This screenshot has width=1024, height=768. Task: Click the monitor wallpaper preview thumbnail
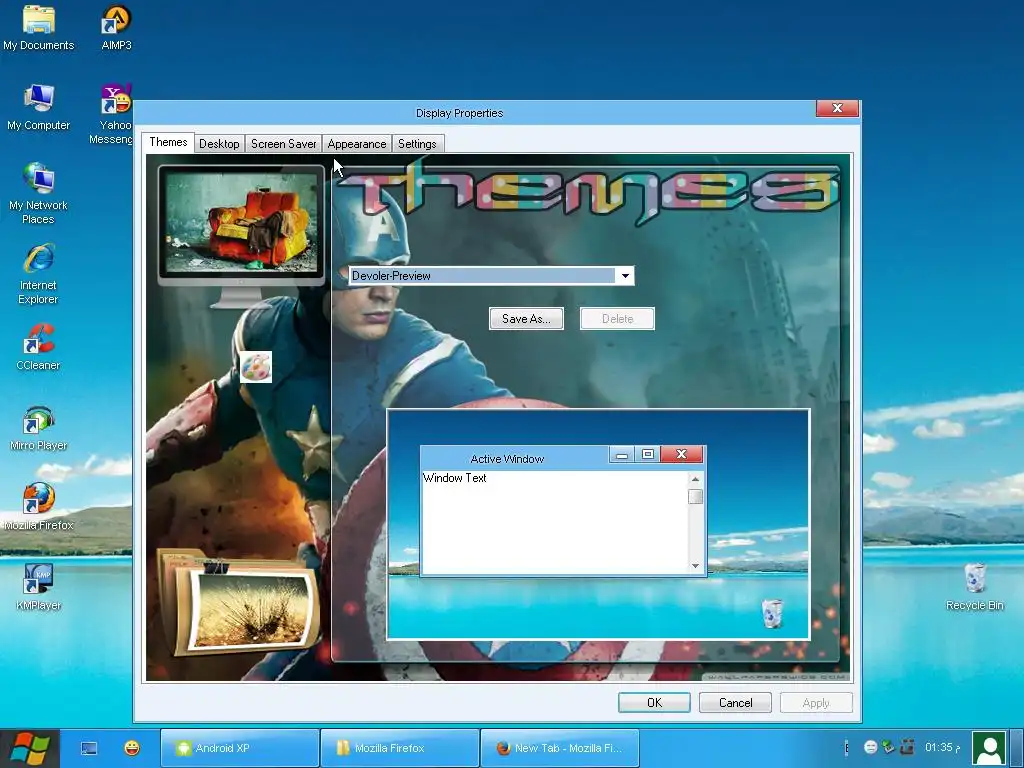(x=241, y=225)
